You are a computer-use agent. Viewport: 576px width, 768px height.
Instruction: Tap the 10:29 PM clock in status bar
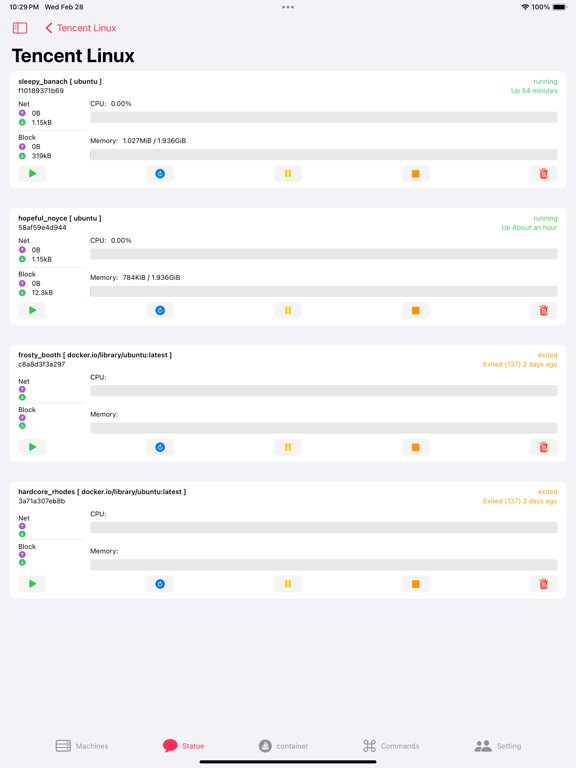point(24,7)
